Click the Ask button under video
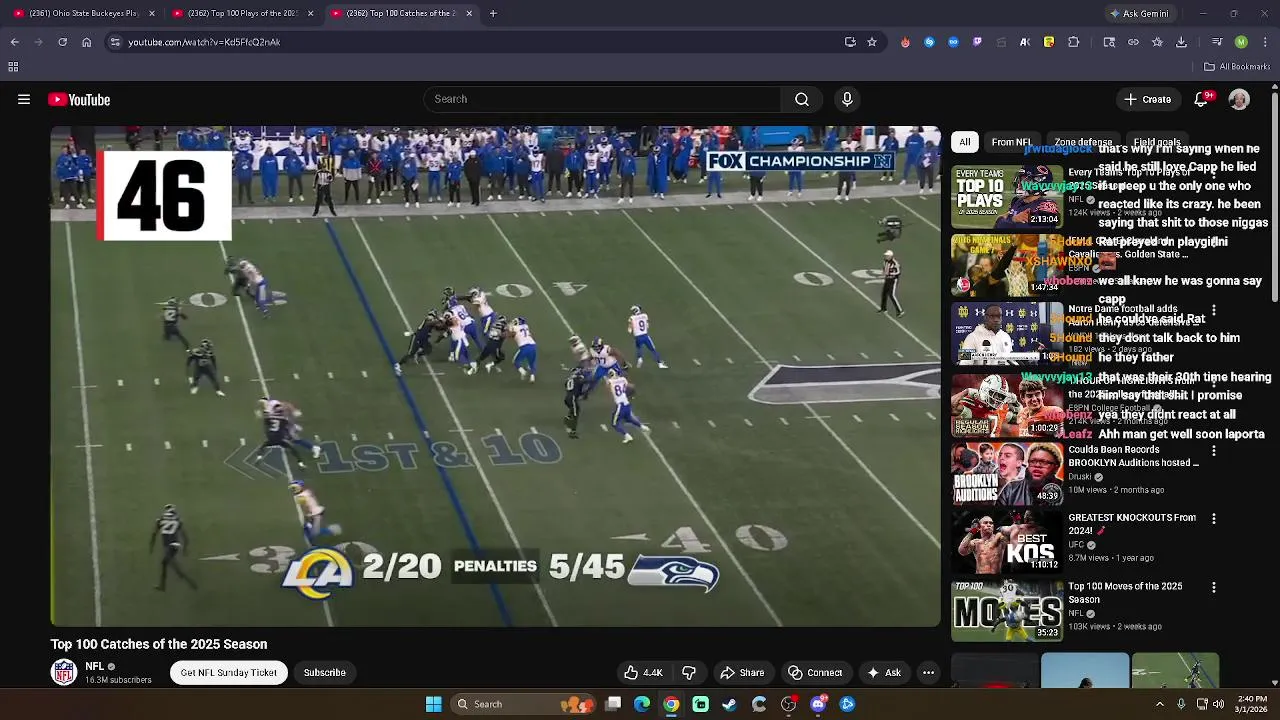The height and width of the screenshot is (720, 1280). point(884,672)
